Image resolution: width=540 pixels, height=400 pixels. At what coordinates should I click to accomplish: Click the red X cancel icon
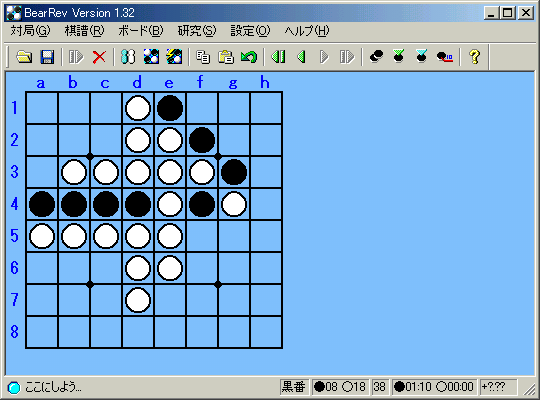pos(99,57)
